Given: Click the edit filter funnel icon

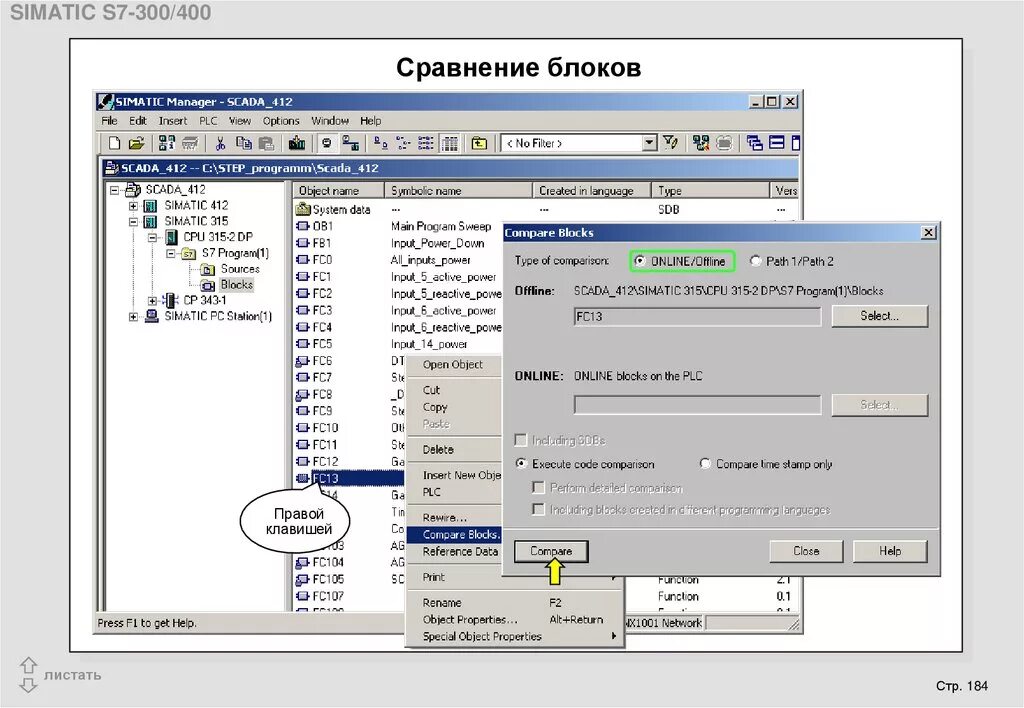Looking at the screenshot, I should pos(670,142).
